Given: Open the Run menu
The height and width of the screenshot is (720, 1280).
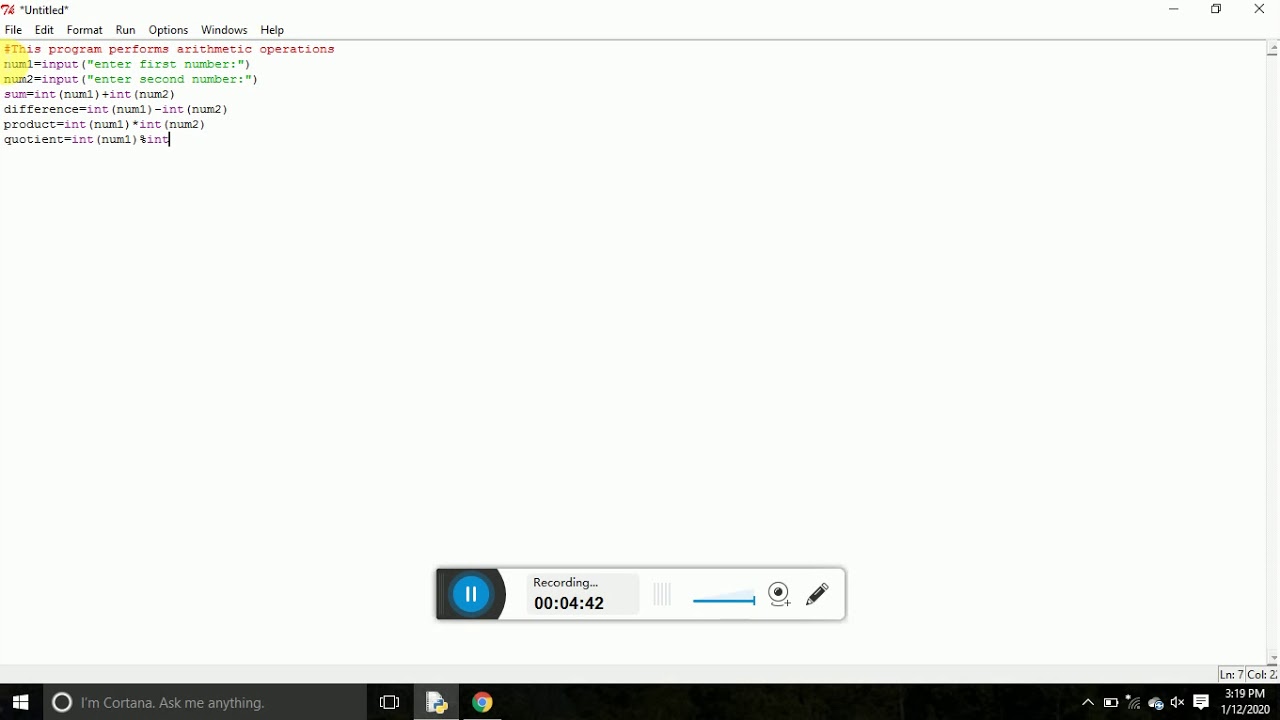Looking at the screenshot, I should [126, 30].
